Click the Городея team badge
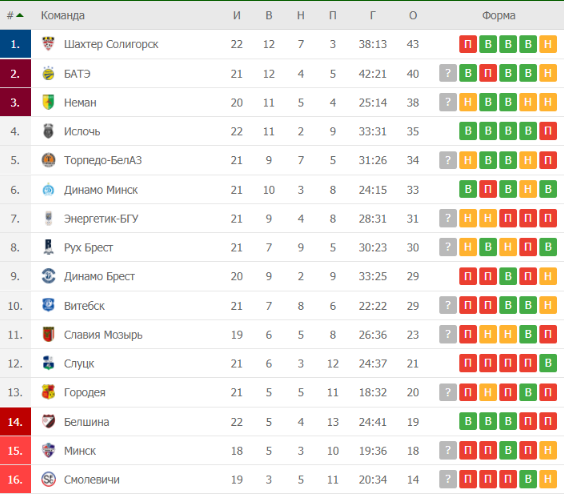 click(48, 392)
